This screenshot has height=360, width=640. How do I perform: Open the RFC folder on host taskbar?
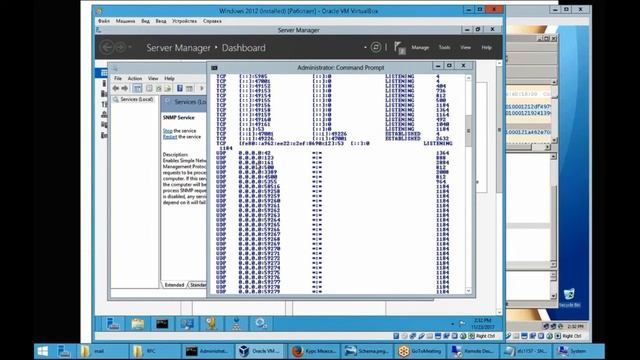(x=154, y=351)
